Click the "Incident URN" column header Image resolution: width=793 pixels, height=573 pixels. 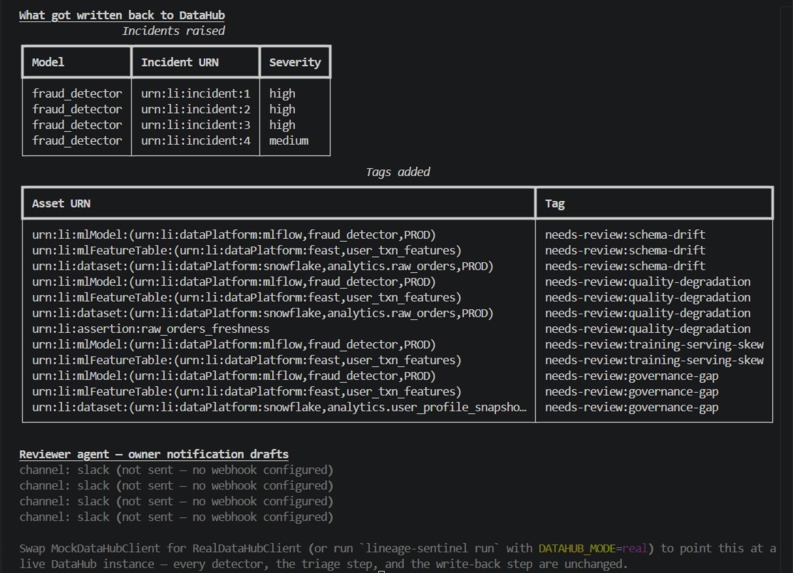[x=180, y=62]
